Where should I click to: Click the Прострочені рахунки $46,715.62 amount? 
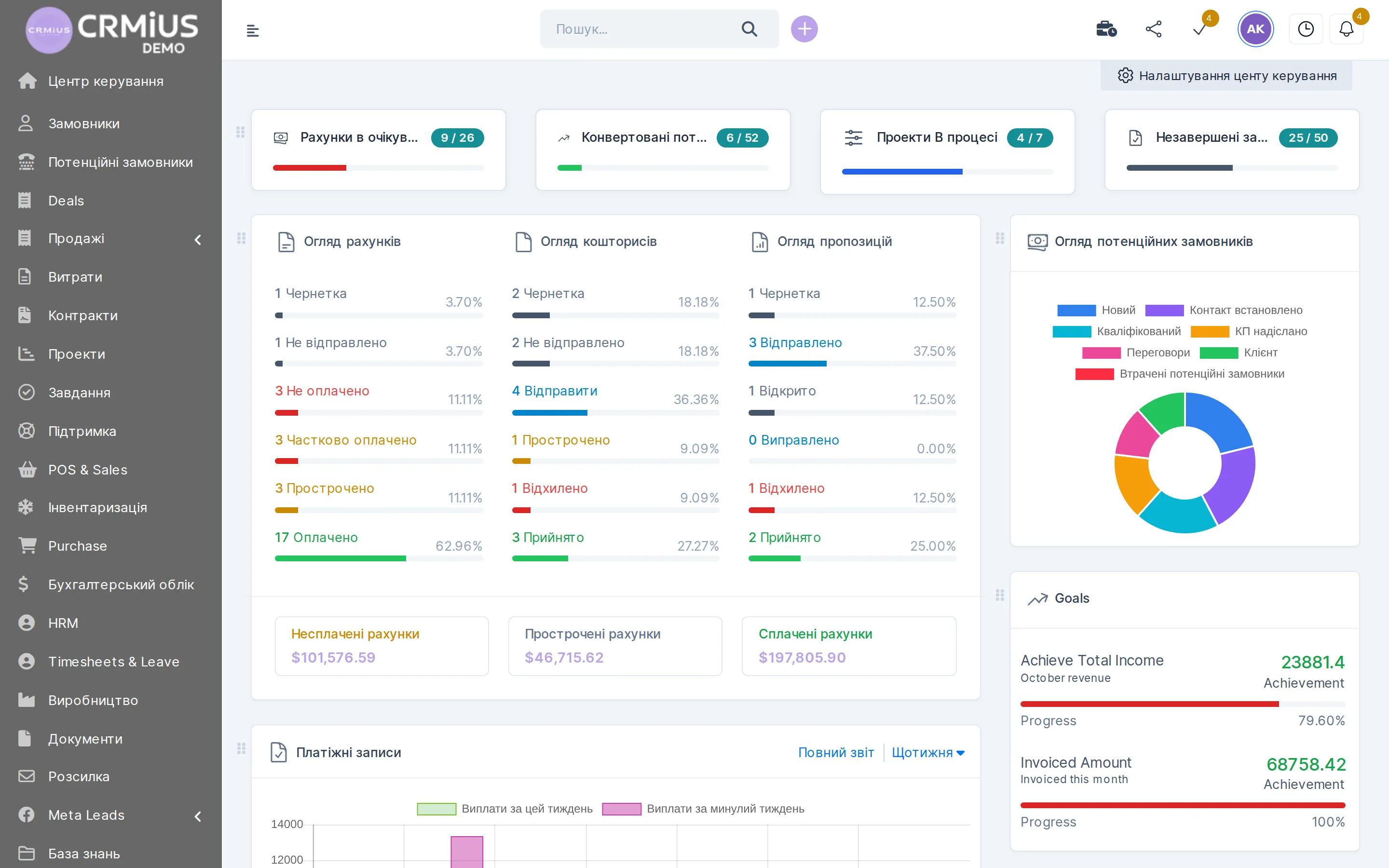pyautogui.click(x=564, y=657)
